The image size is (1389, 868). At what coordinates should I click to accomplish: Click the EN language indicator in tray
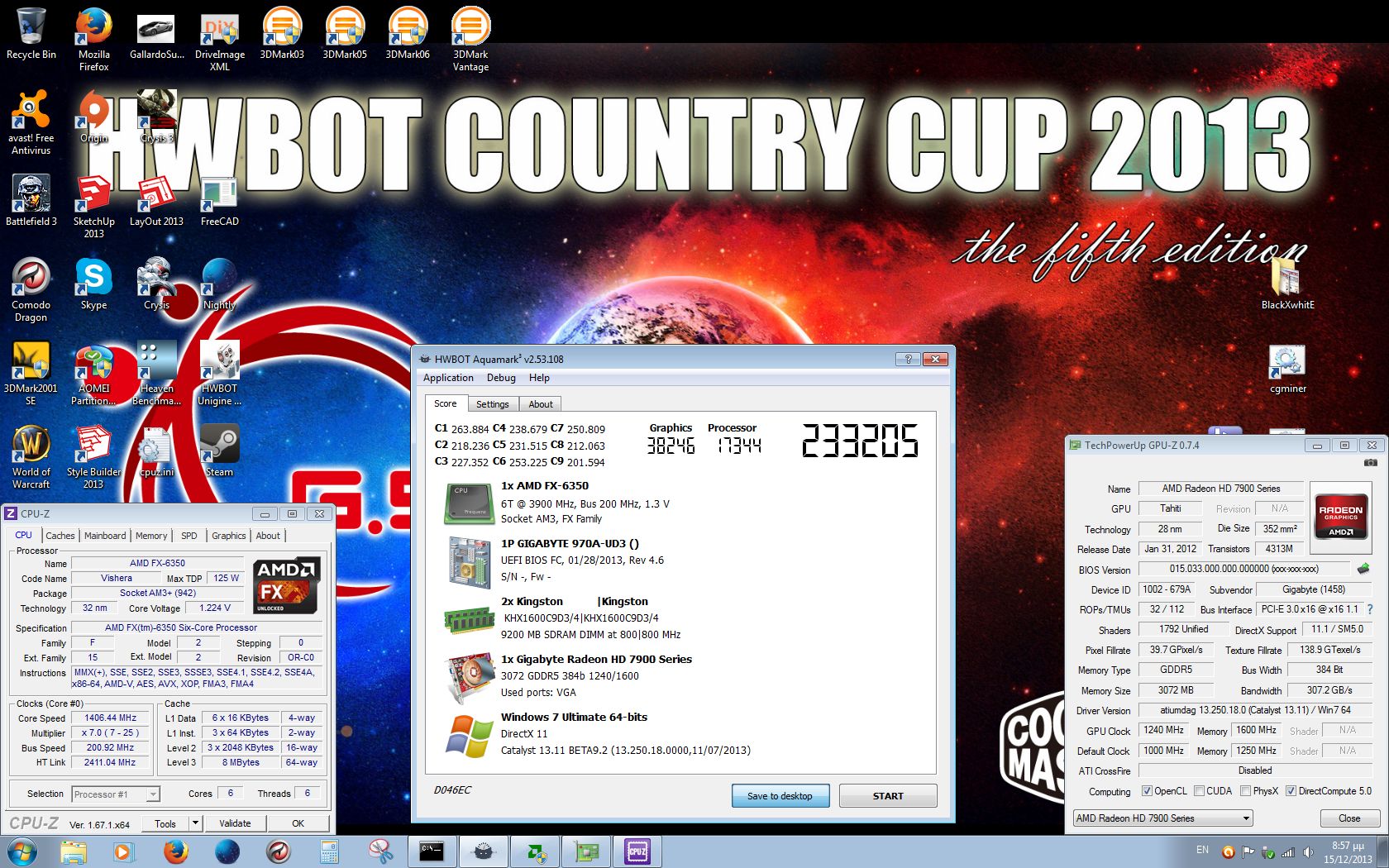(1202, 850)
